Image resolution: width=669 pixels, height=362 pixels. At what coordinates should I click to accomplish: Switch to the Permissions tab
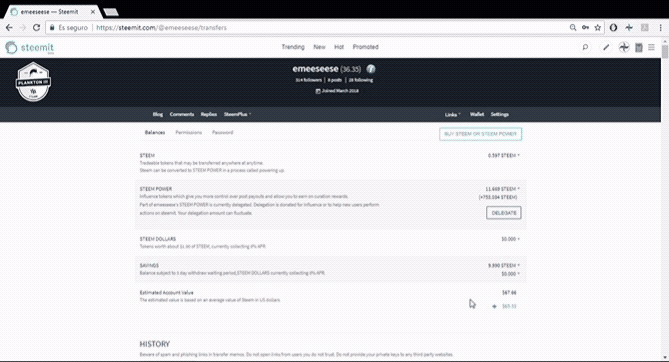click(189, 132)
